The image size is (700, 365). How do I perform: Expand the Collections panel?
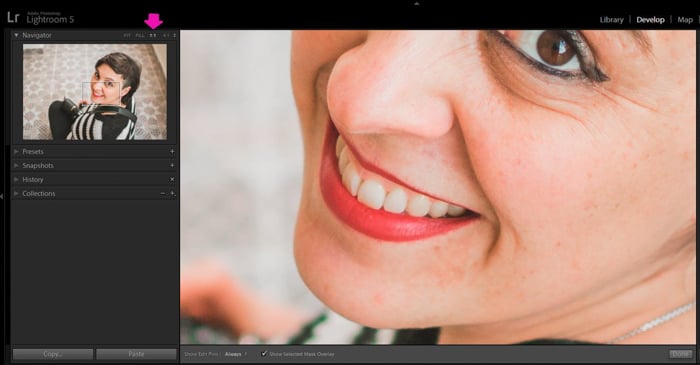pos(17,194)
